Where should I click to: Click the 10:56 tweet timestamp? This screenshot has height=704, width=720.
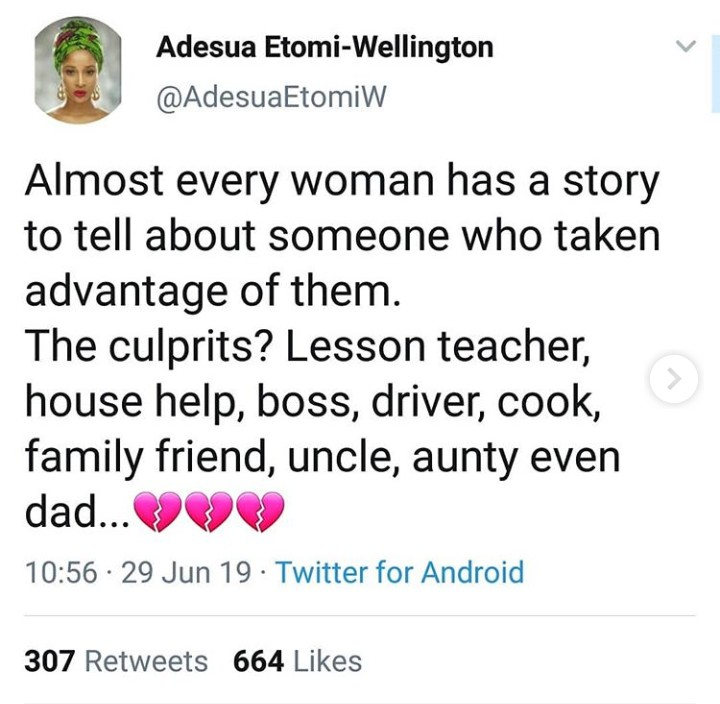pyautogui.click(x=61, y=572)
